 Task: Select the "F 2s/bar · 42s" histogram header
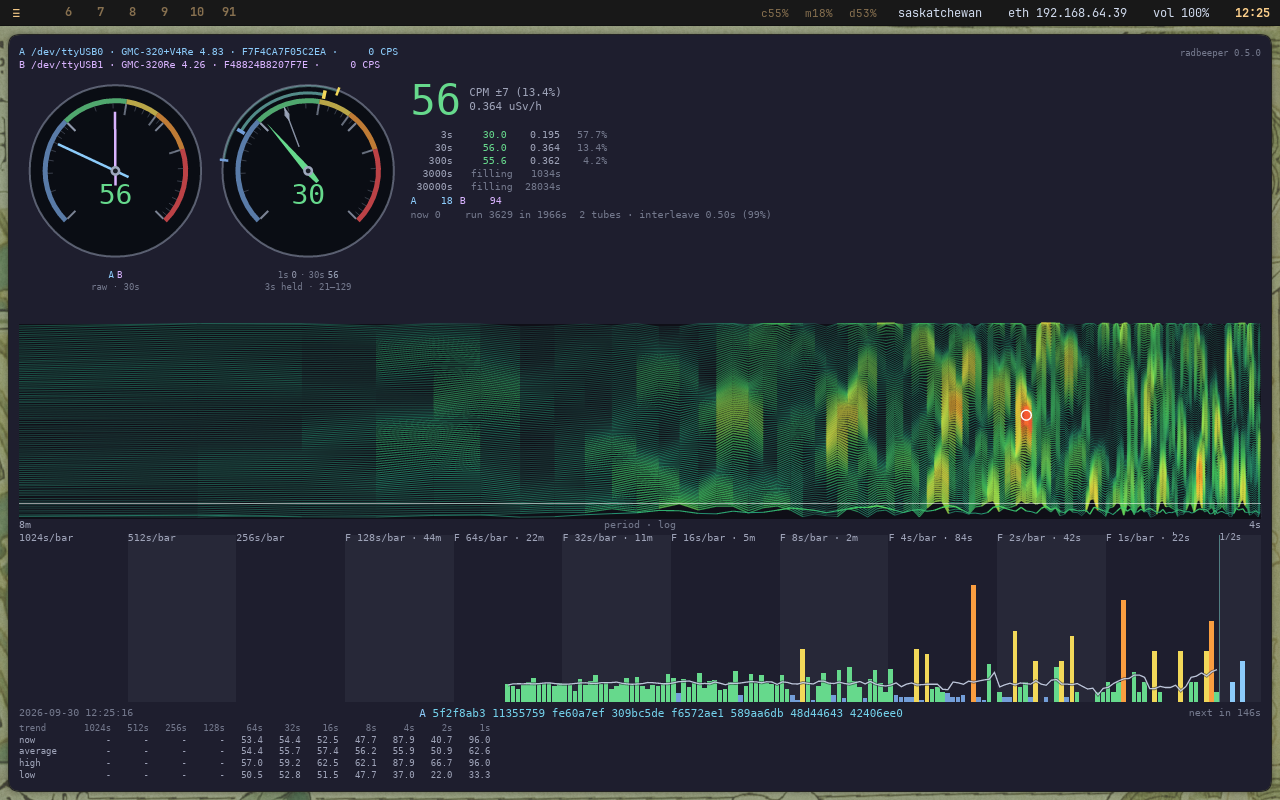[x=1039, y=538]
